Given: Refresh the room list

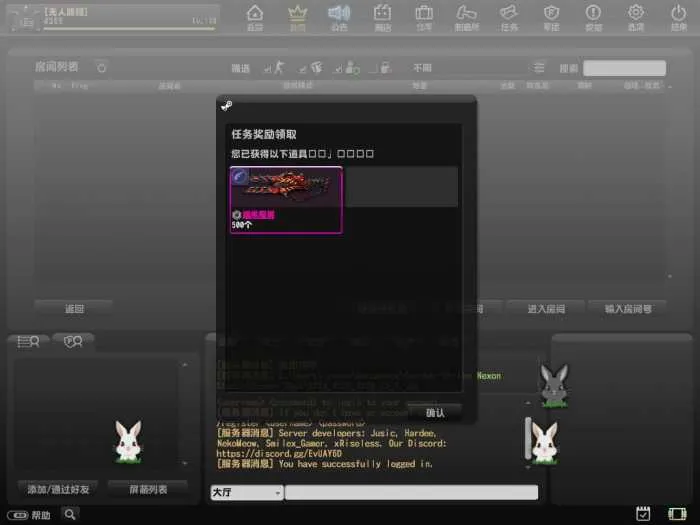Looking at the screenshot, I should pyautogui.click(x=101, y=67).
